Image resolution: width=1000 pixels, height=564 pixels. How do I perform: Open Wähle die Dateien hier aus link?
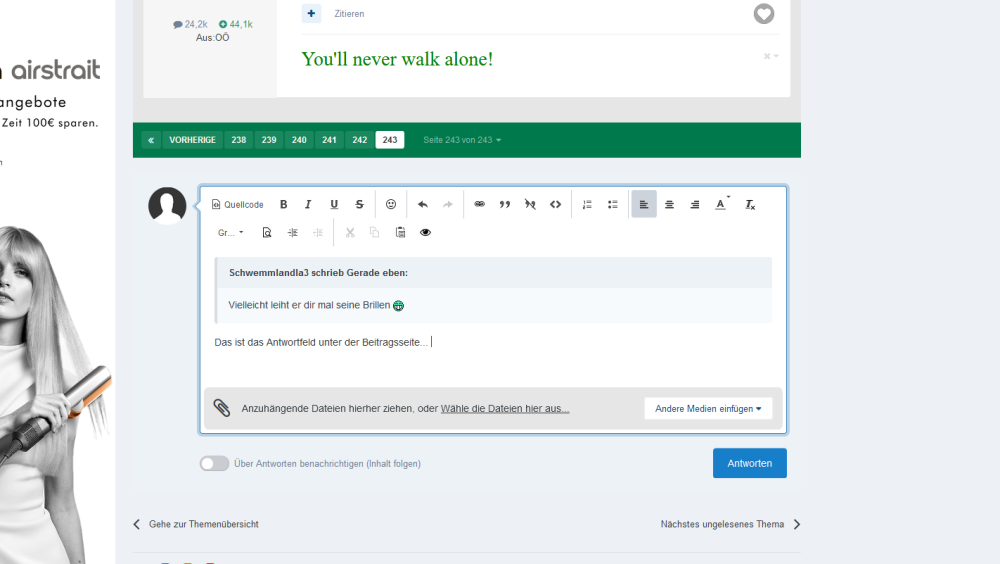click(x=505, y=409)
